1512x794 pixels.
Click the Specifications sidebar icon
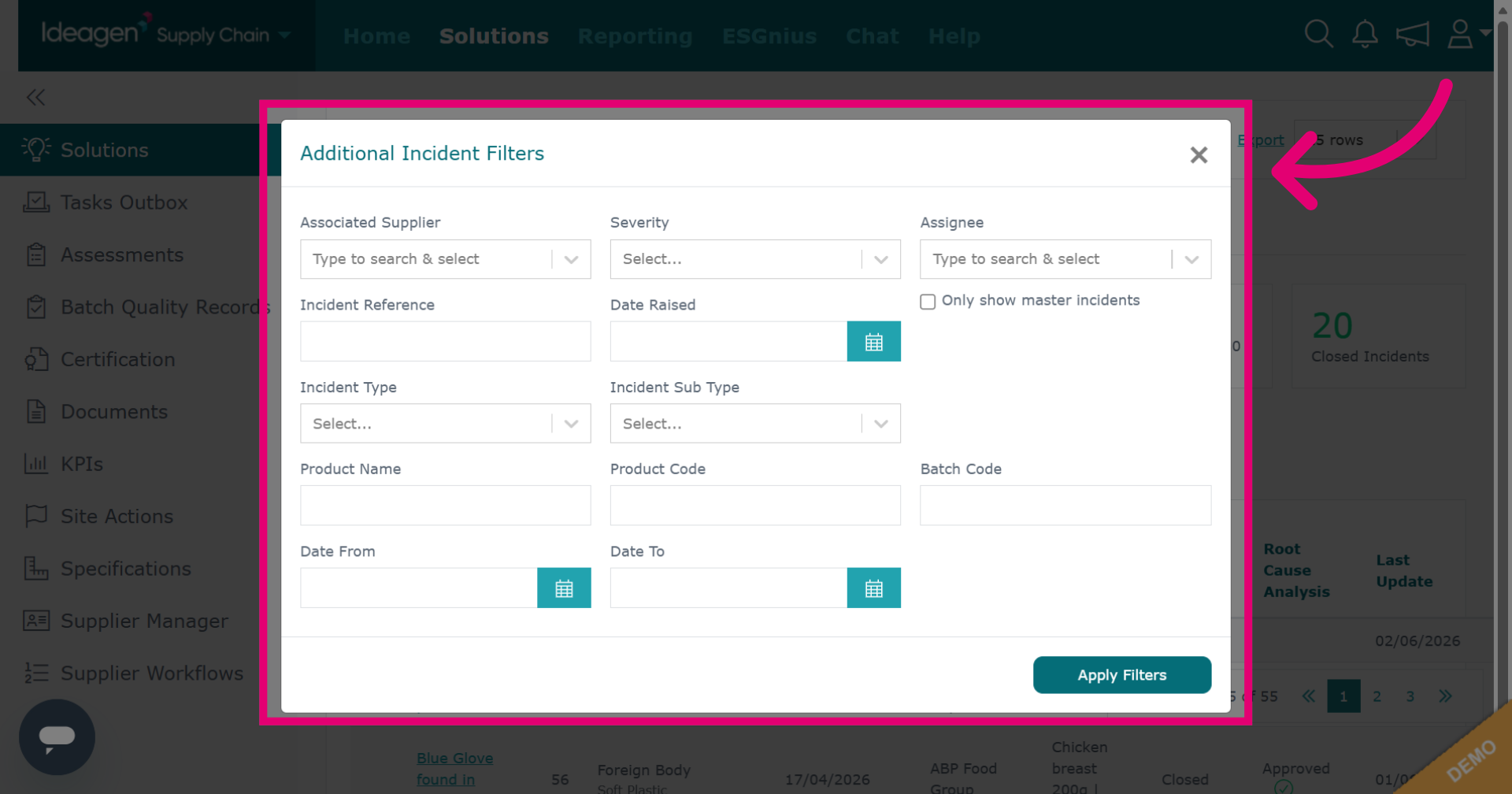36,568
